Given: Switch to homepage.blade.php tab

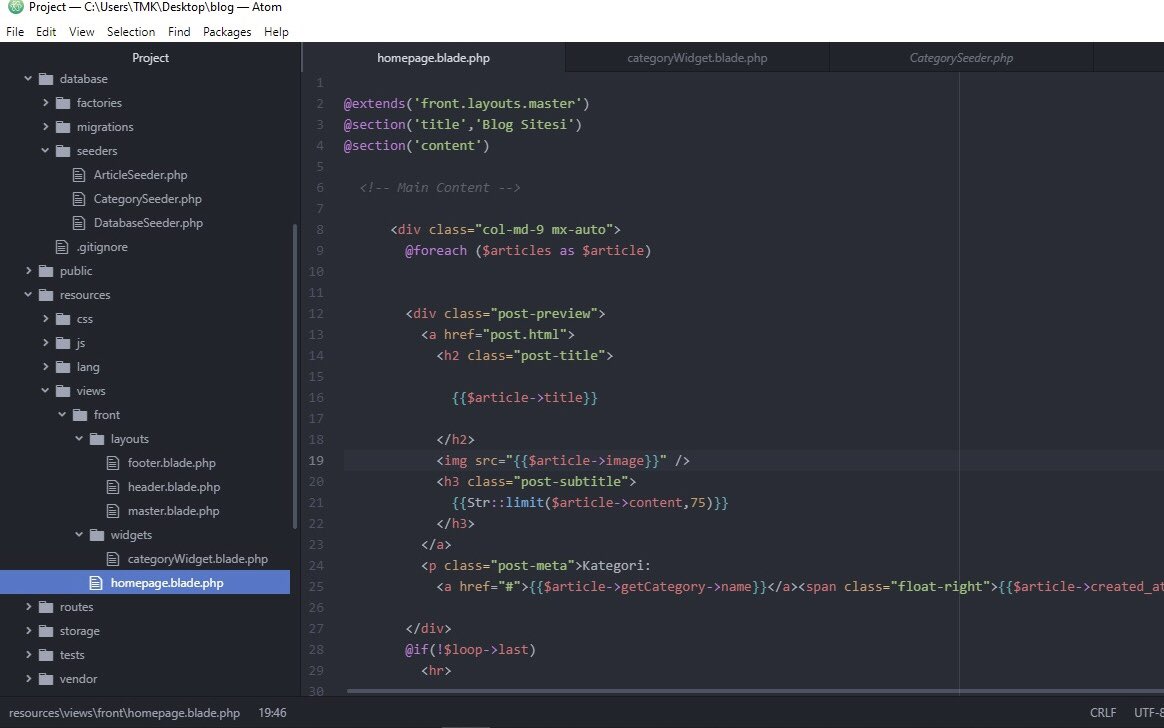Looking at the screenshot, I should 434,58.
